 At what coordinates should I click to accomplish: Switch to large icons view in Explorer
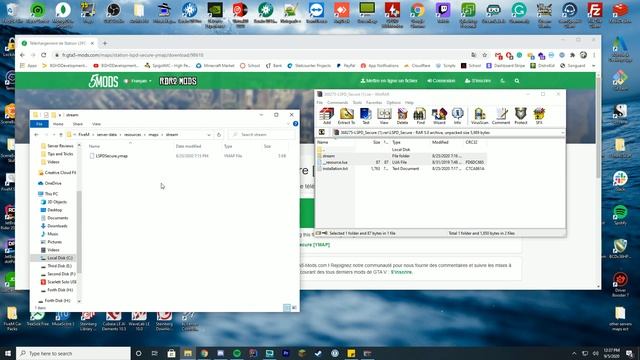point(294,307)
